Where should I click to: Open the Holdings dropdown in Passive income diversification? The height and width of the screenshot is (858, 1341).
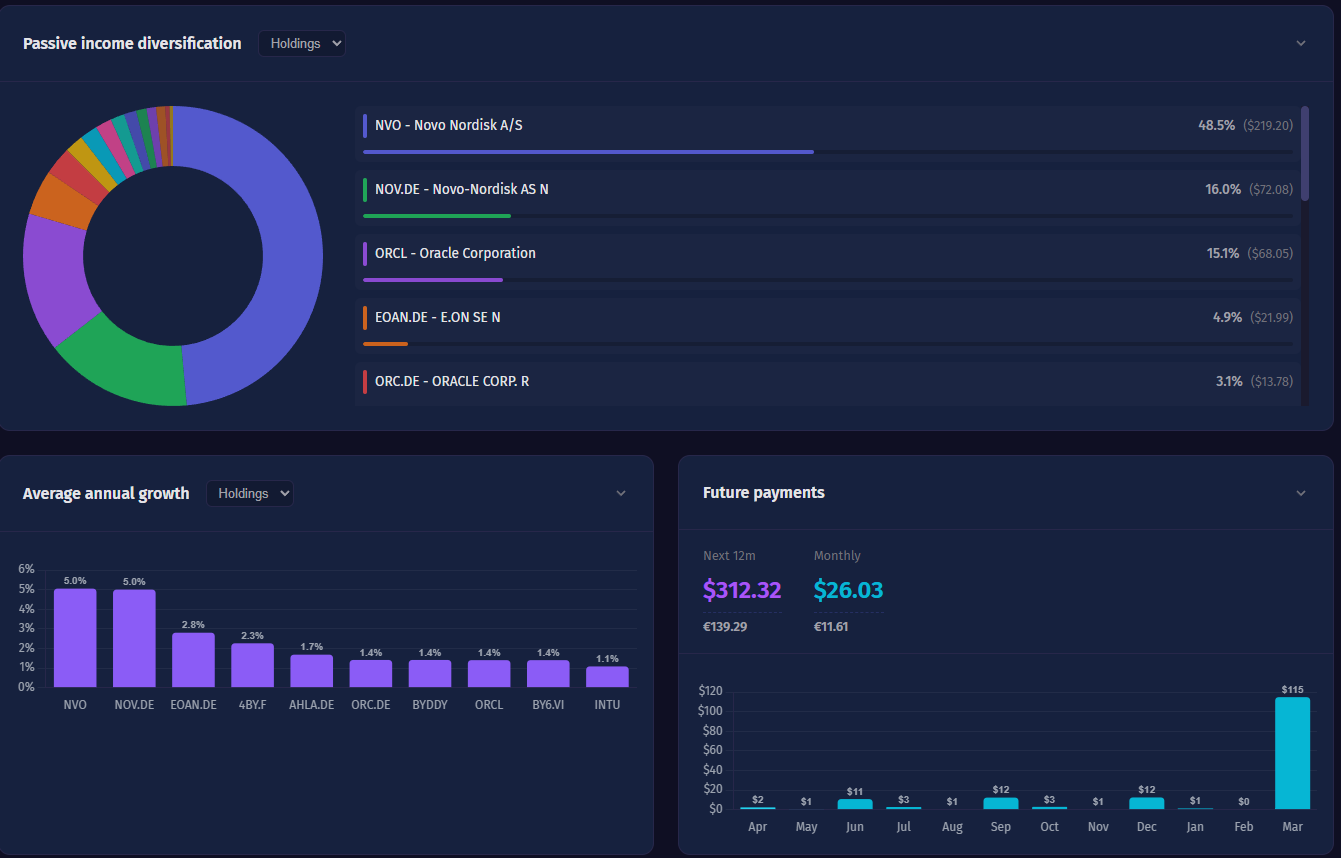coord(301,43)
